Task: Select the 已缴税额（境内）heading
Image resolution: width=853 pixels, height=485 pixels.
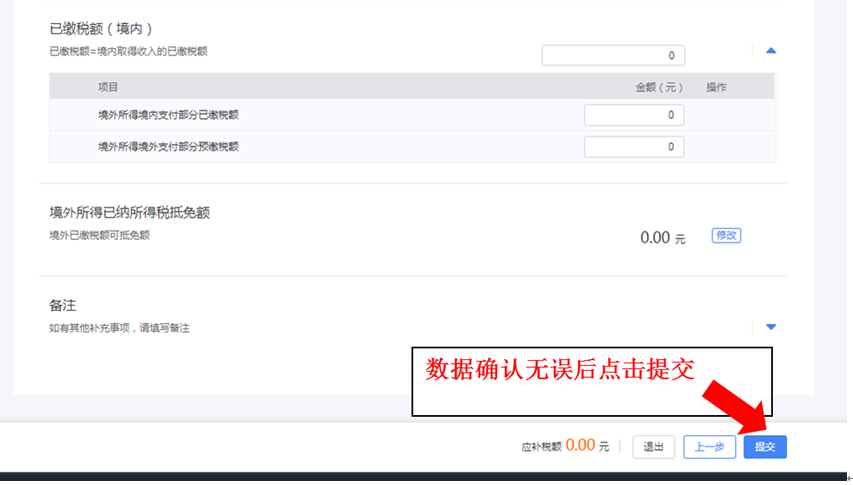Action: [x=101, y=28]
